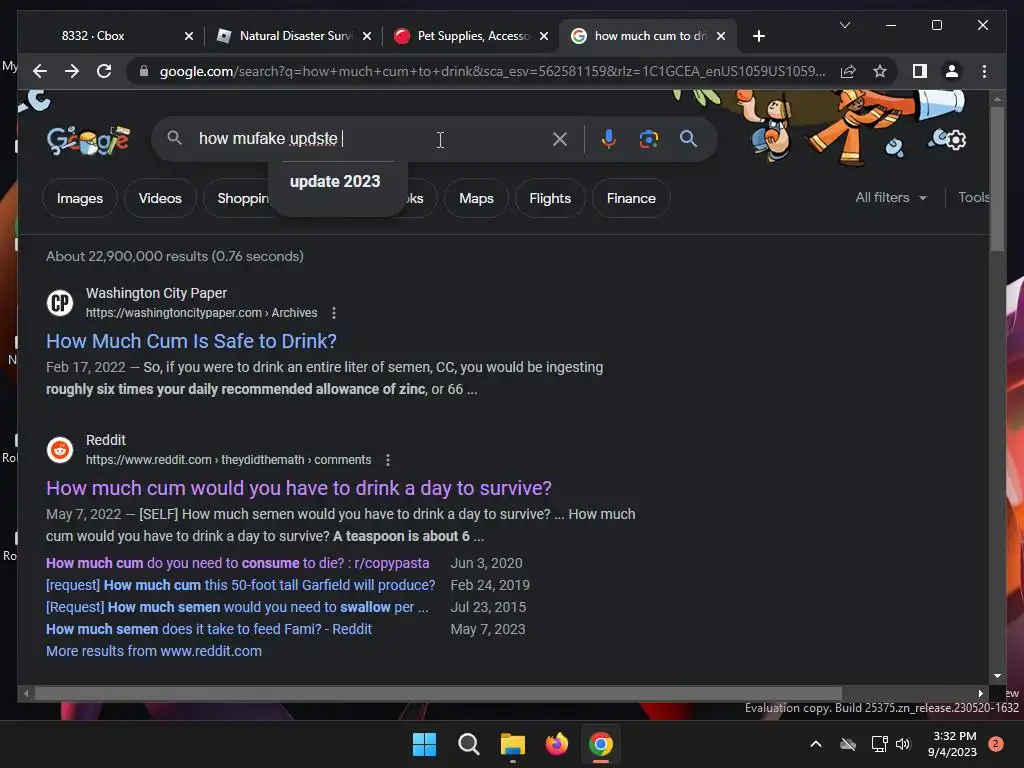Close the 8332 Cbox tab
This screenshot has width=1024, height=768.
[x=189, y=36]
